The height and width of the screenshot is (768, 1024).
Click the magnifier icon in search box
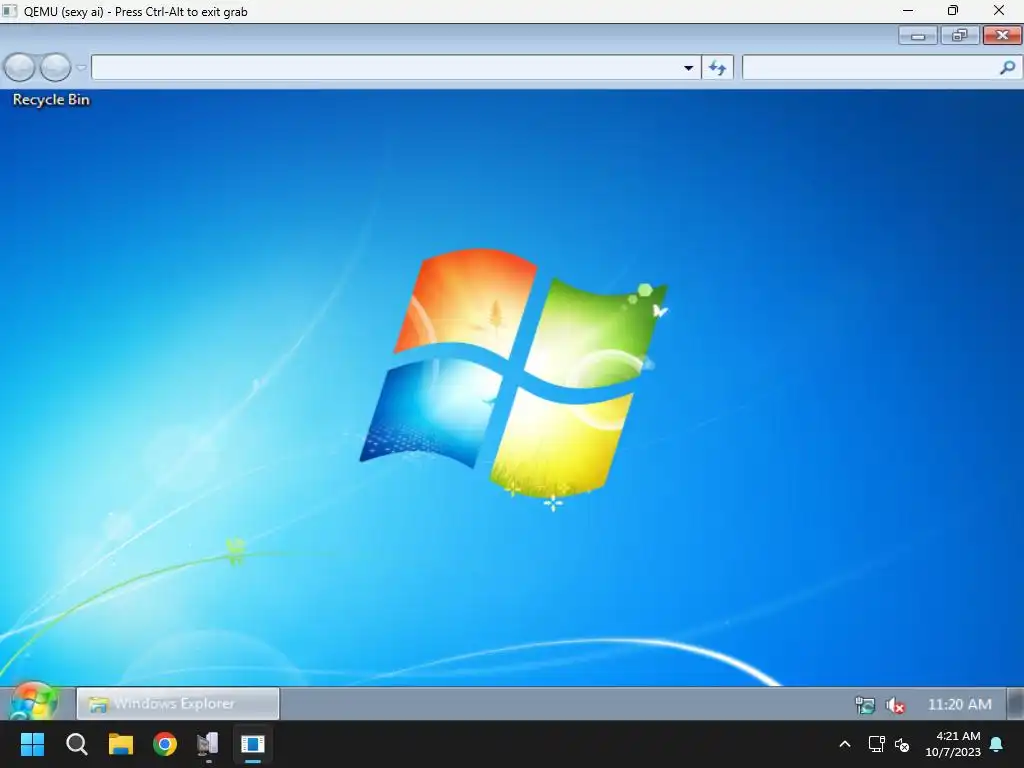pyautogui.click(x=1008, y=67)
